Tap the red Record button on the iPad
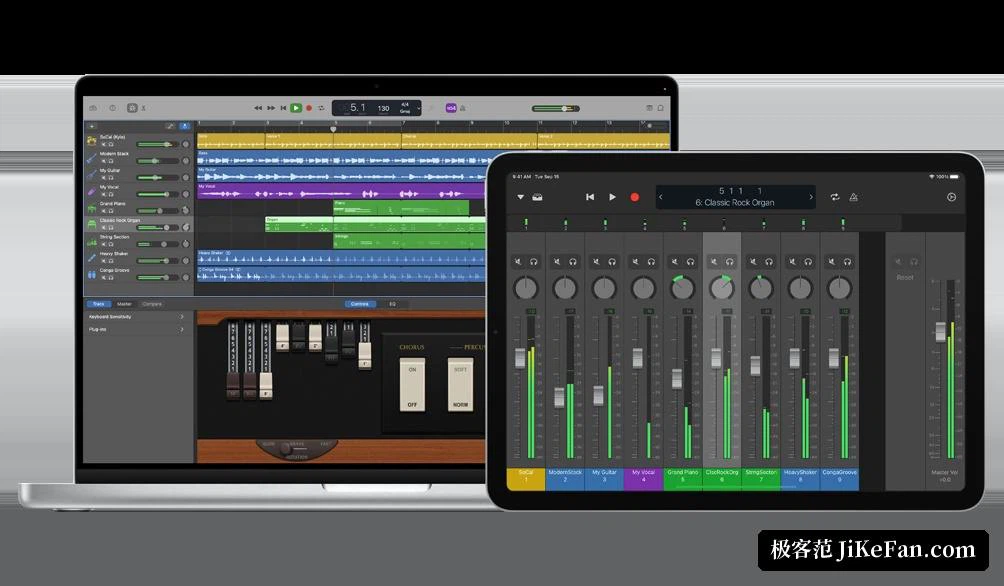Image resolution: width=1004 pixels, height=586 pixels. click(x=635, y=197)
